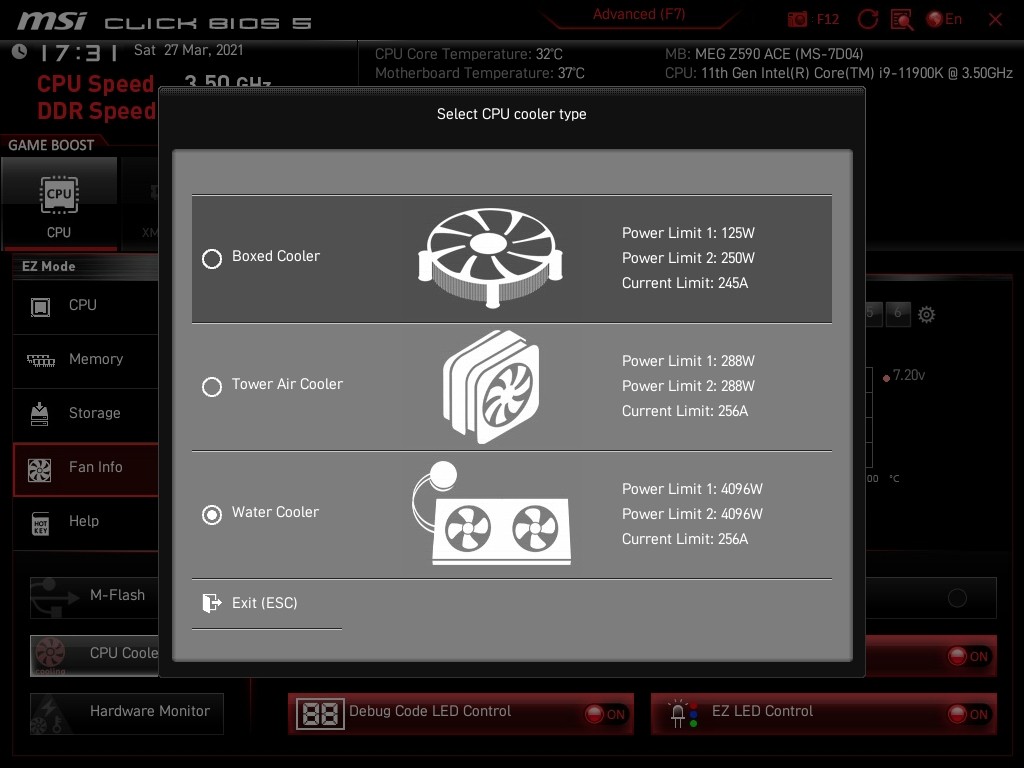Viewport: 1024px width, 768px height.
Task: Switch to Advanced (F7) mode
Action: (638, 15)
